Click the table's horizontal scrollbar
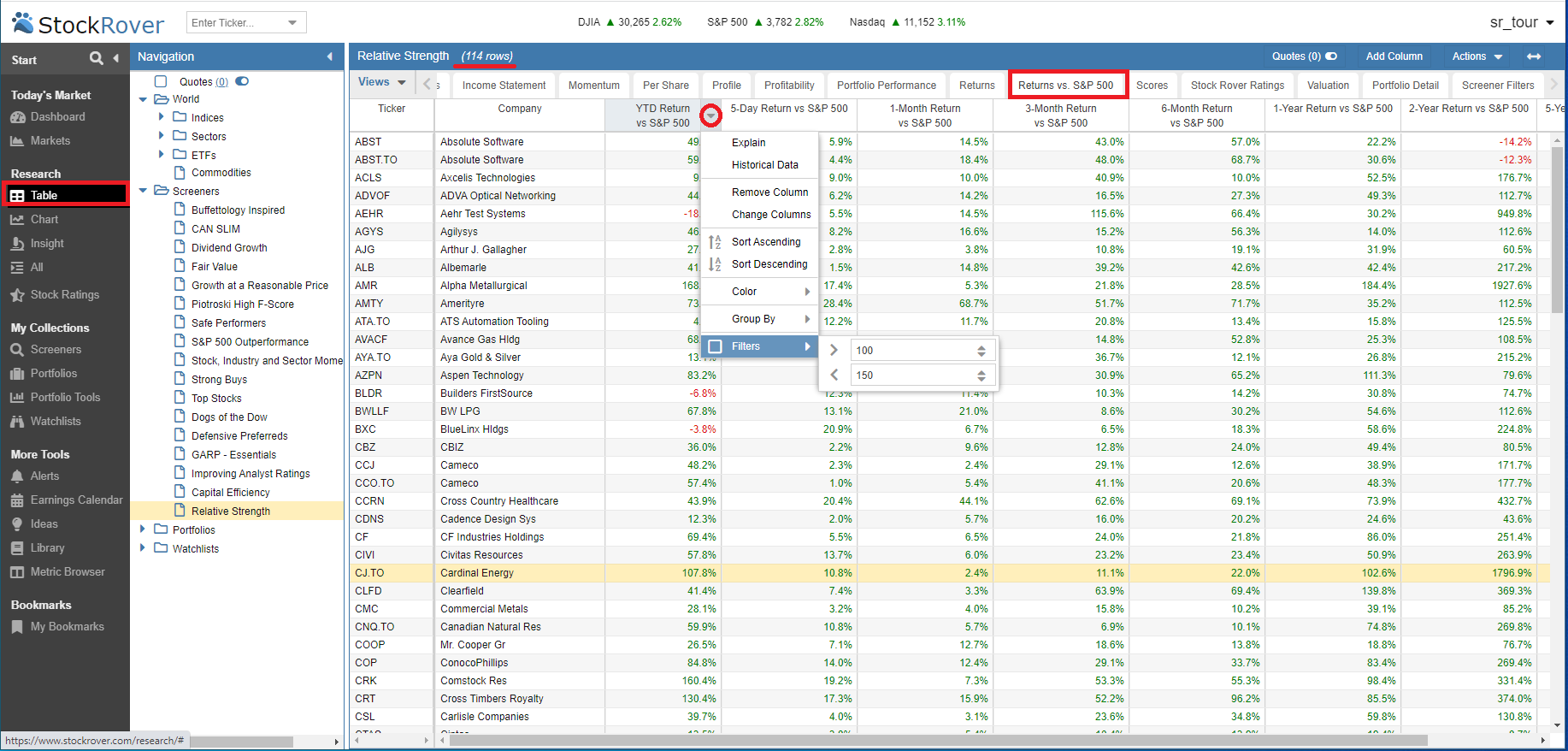1568x751 pixels. click(x=938, y=741)
